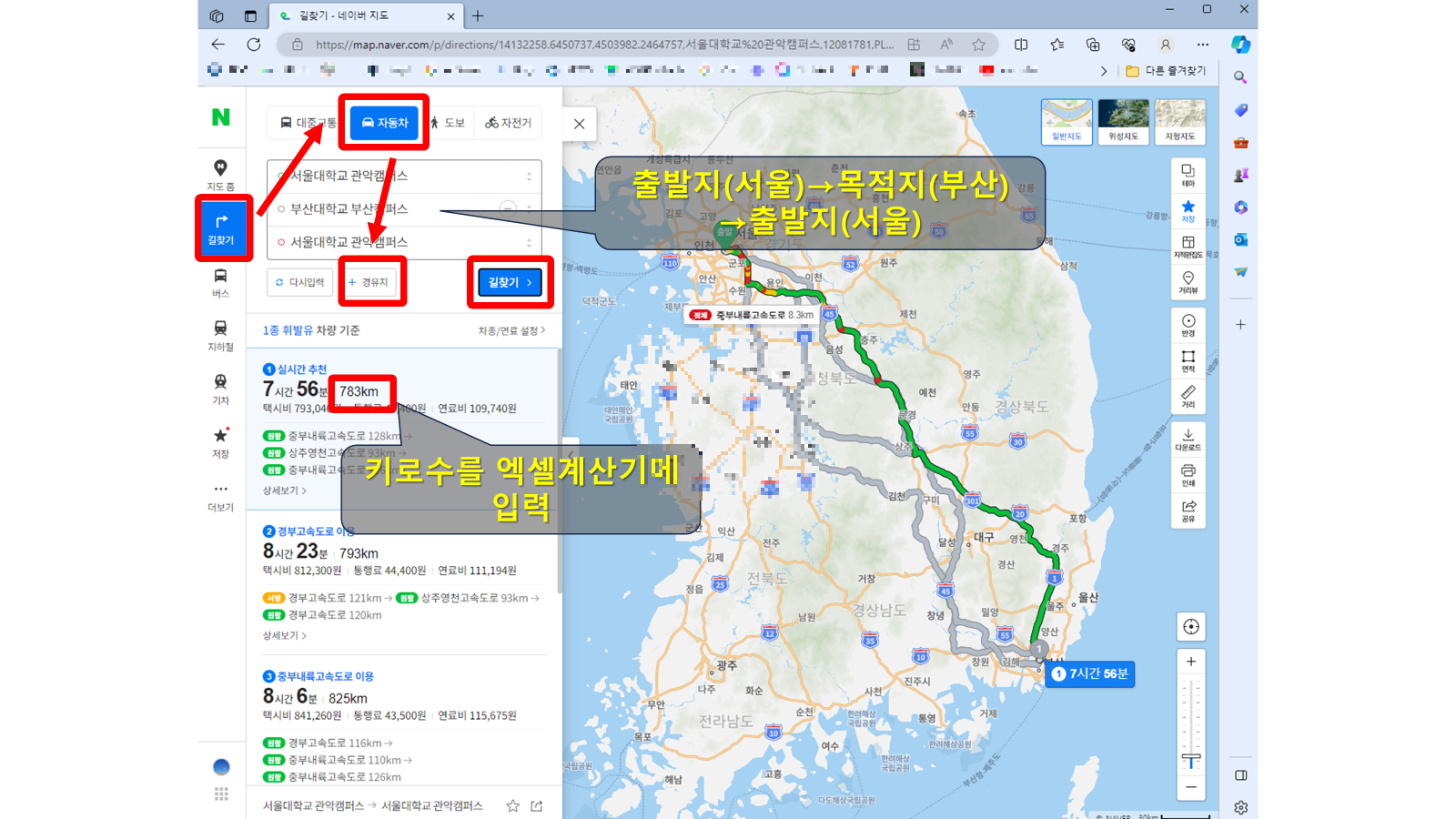Click reorder handle on destination row

[529, 242]
